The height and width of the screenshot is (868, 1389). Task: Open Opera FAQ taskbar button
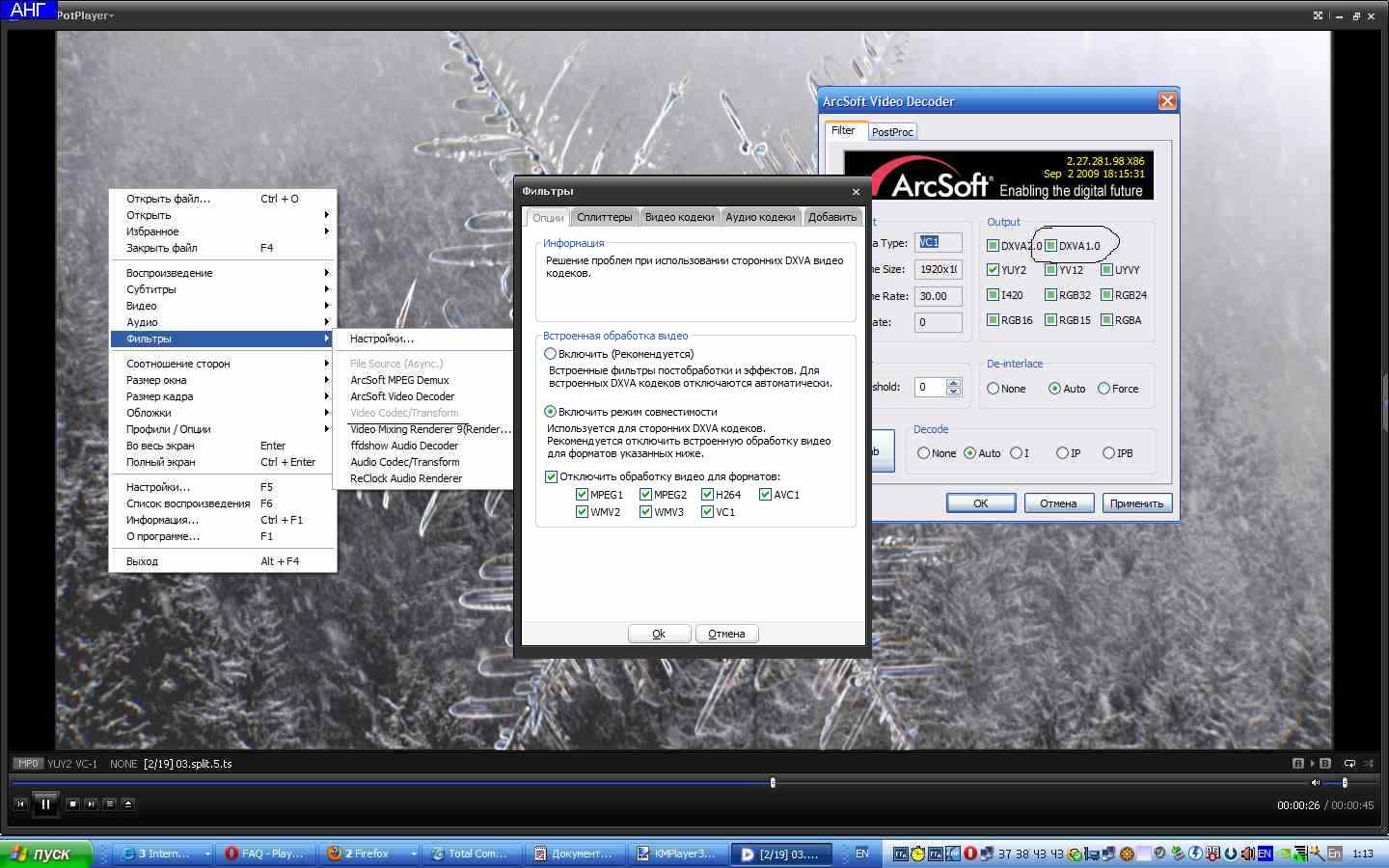tap(265, 854)
